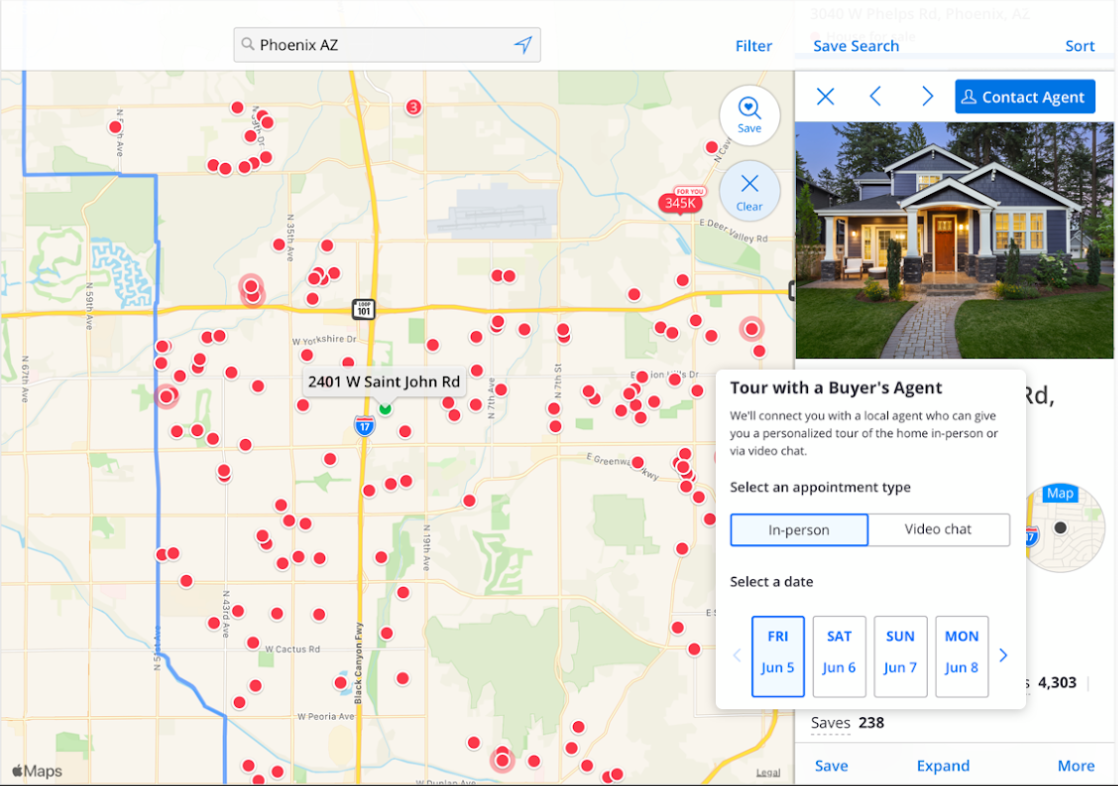
Task: Expand the listing details
Action: (x=943, y=765)
